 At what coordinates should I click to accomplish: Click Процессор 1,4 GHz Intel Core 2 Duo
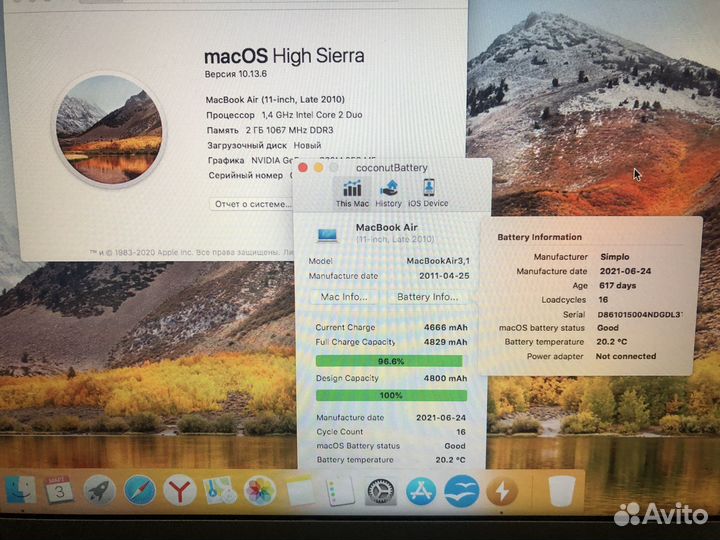(284, 115)
